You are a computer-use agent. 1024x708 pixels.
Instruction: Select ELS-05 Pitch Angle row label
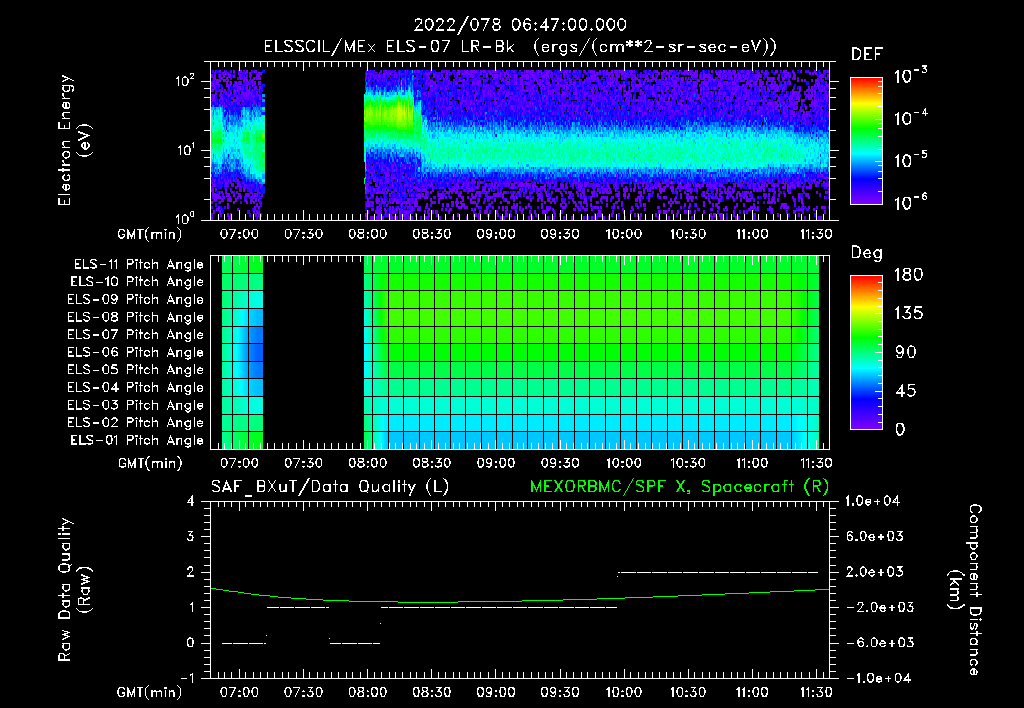[135, 370]
